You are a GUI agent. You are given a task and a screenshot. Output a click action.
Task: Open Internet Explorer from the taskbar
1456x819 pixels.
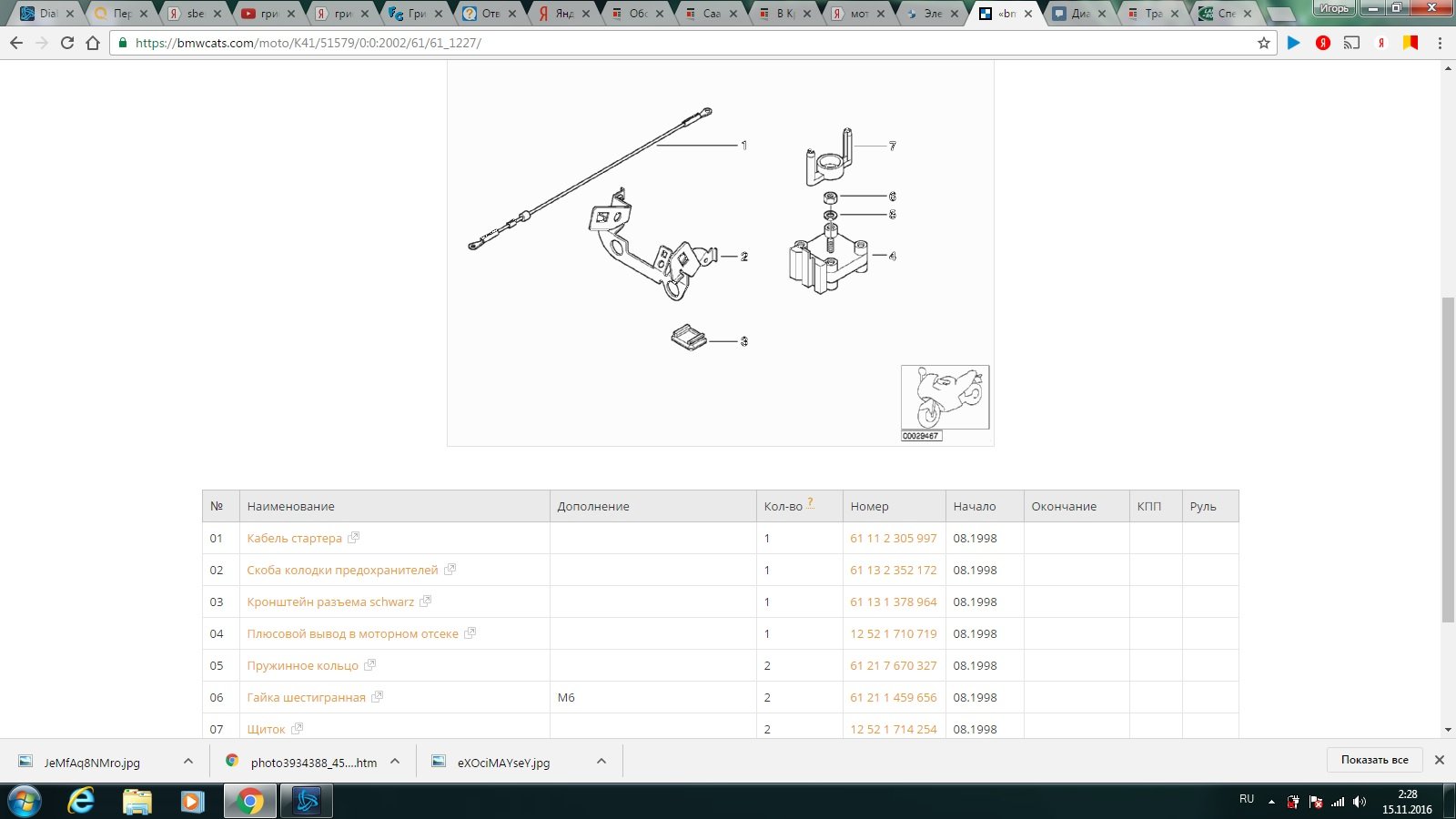tap(81, 801)
